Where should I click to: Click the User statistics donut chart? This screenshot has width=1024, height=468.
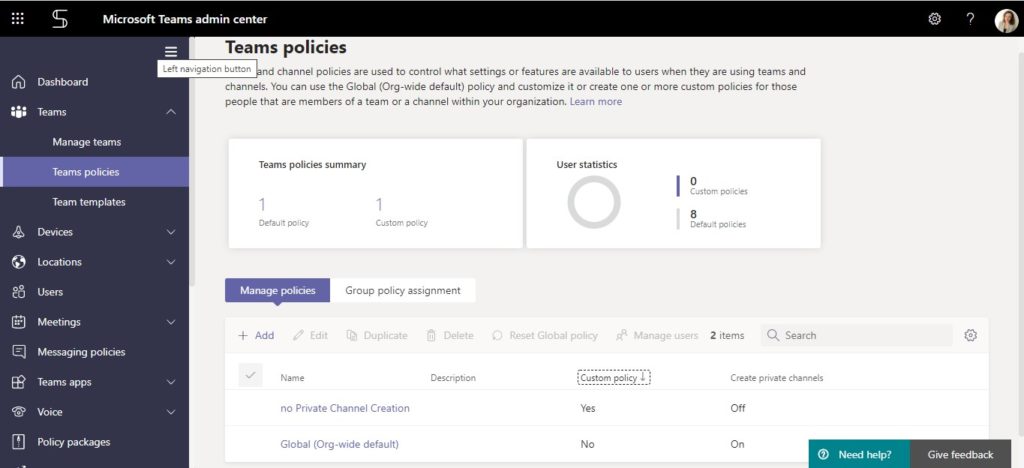point(594,202)
